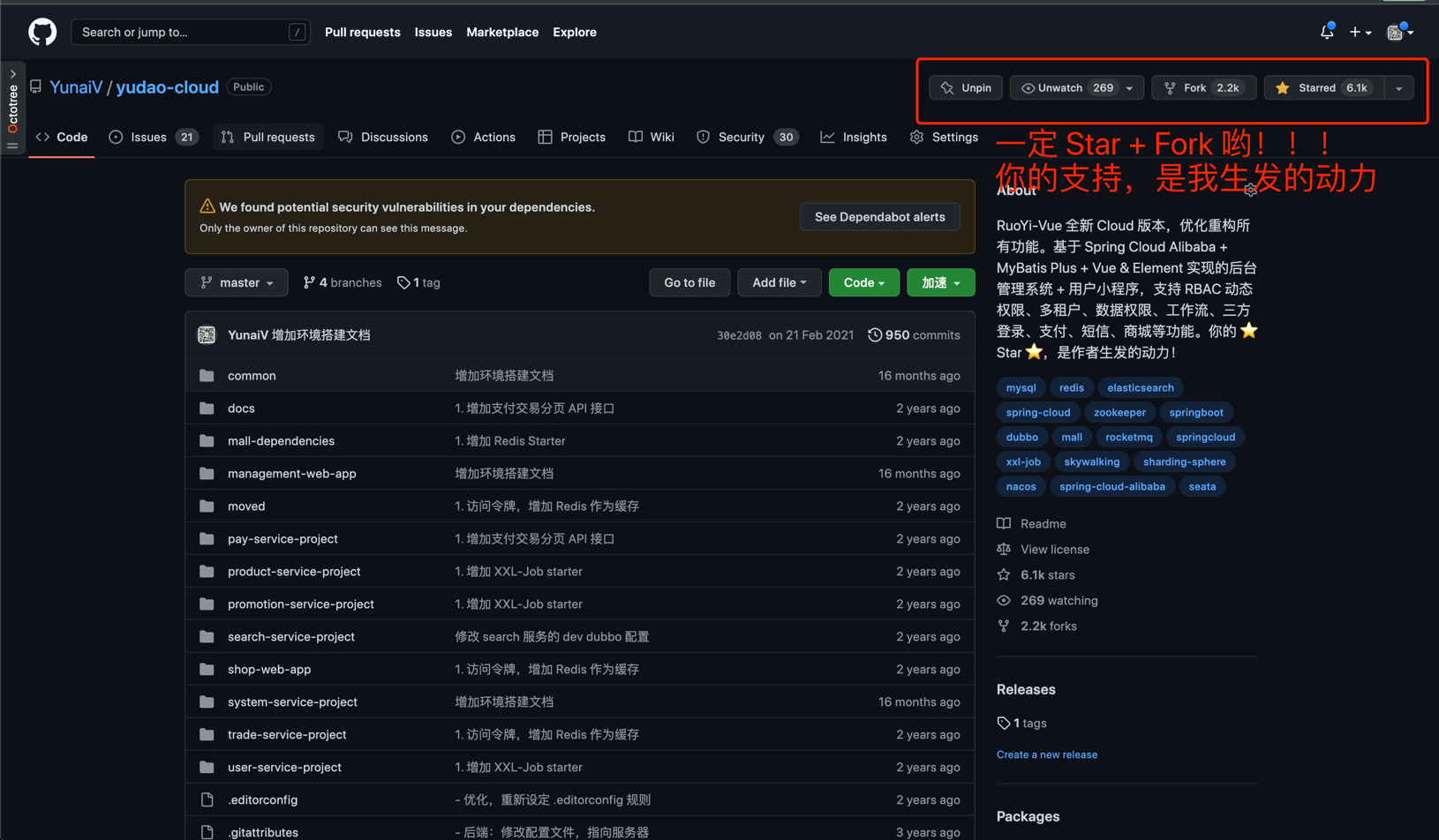Open the plus create-new menu
This screenshot has height=840, width=1439.
tap(1360, 32)
